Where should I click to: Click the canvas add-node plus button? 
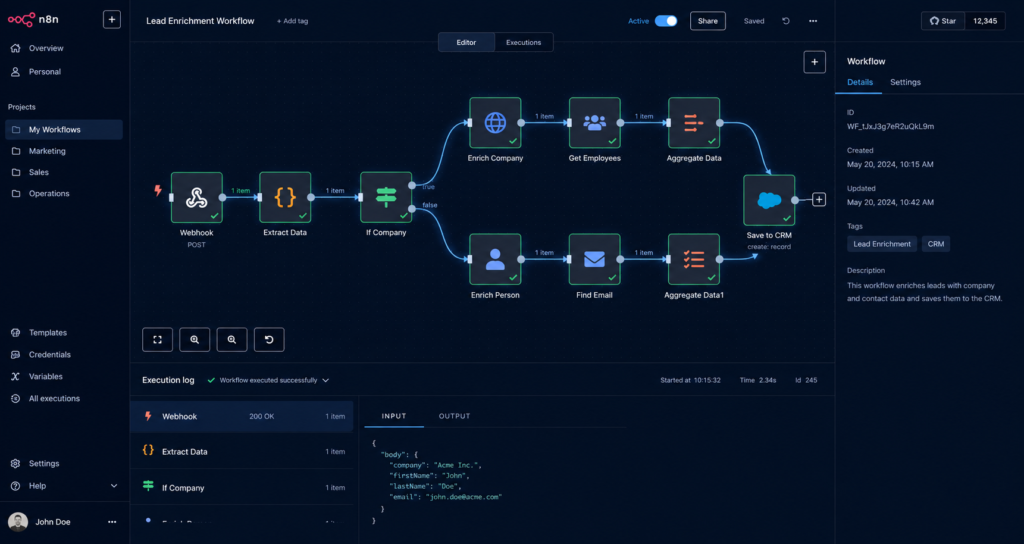[x=814, y=62]
